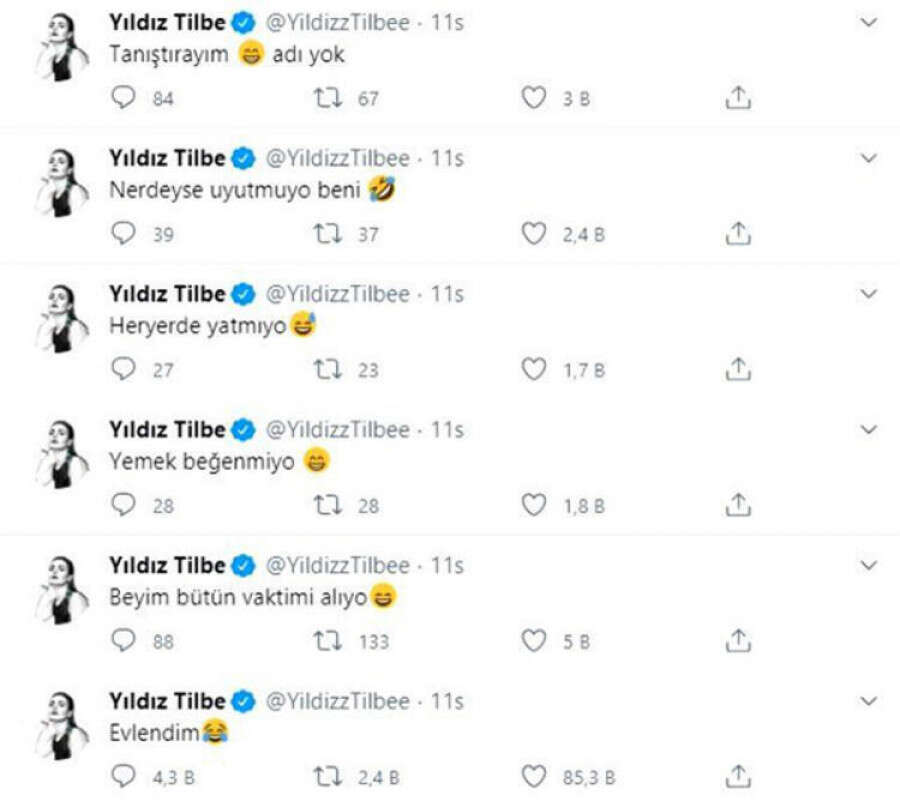The image size is (900, 801).
Task: Click the timestamp on 'Beyim bütün vaktimi' tweet
Action: click(447, 566)
